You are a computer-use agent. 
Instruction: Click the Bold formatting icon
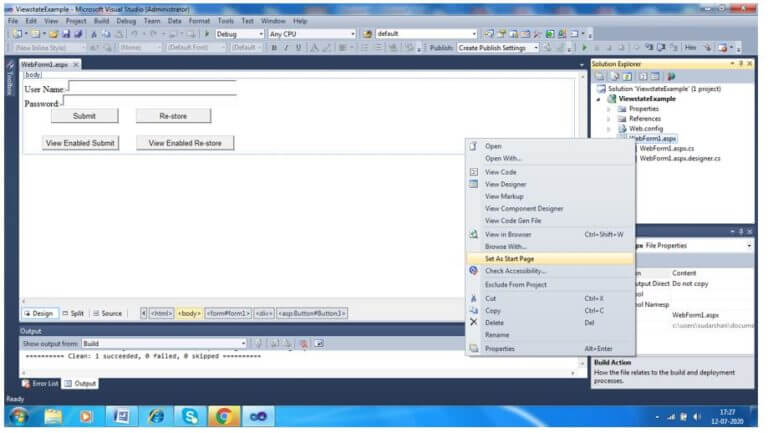pyautogui.click(x=274, y=48)
